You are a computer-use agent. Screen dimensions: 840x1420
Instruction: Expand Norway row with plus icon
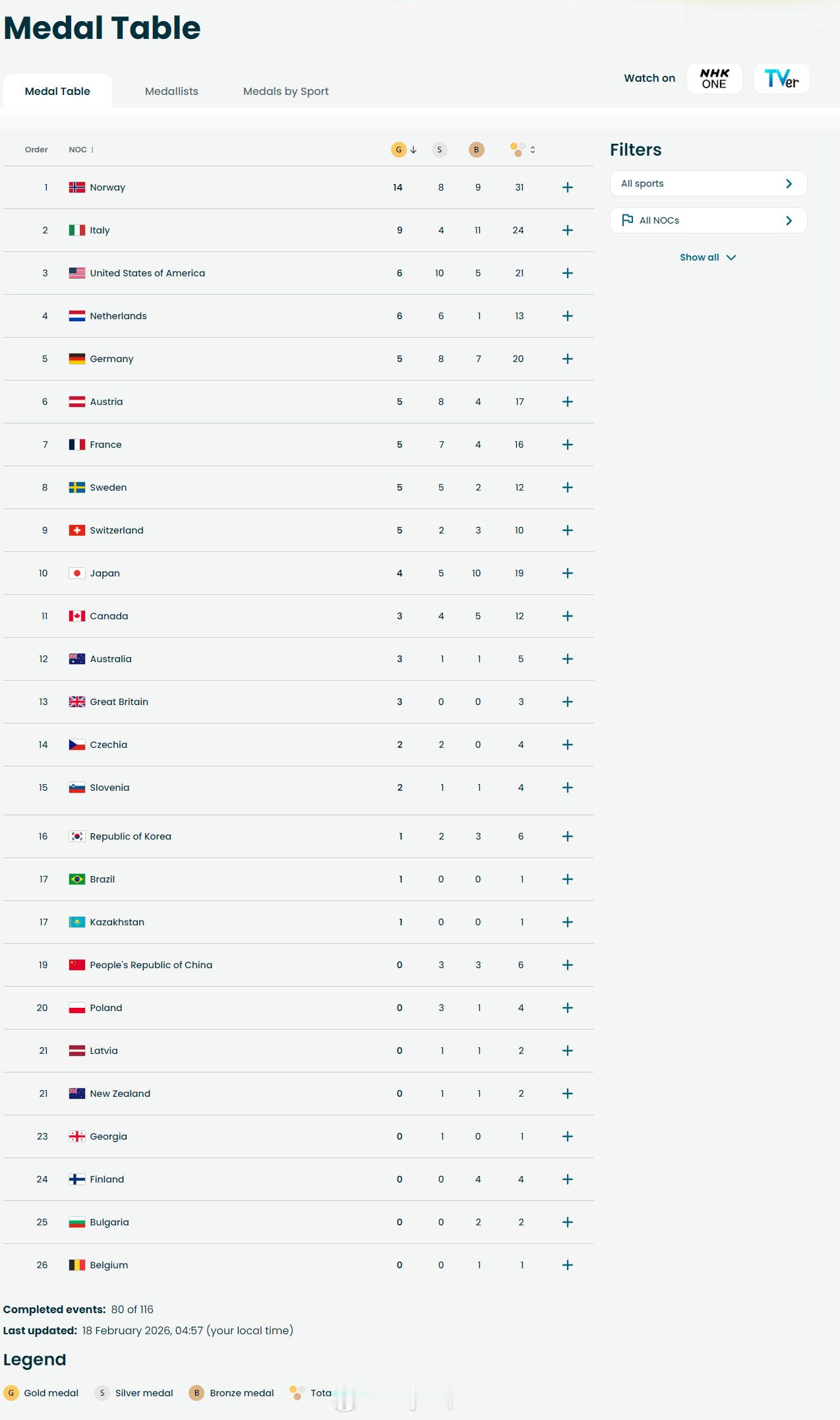(x=567, y=187)
